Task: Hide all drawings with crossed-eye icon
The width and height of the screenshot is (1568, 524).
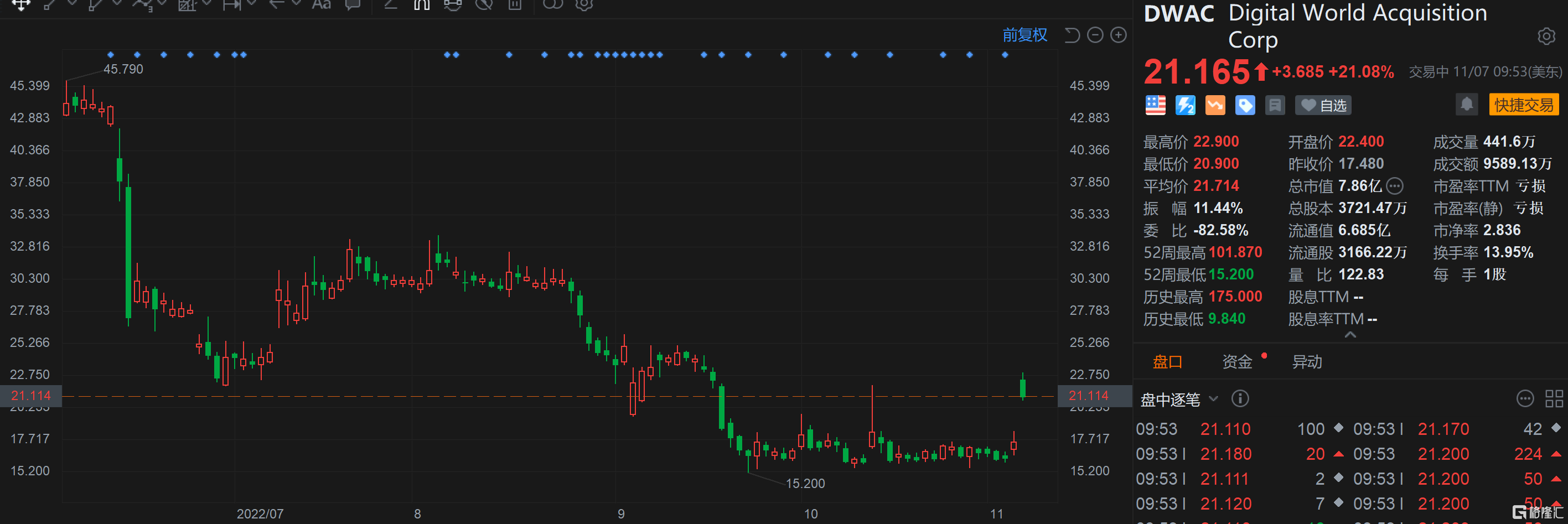Action: click(484, 4)
